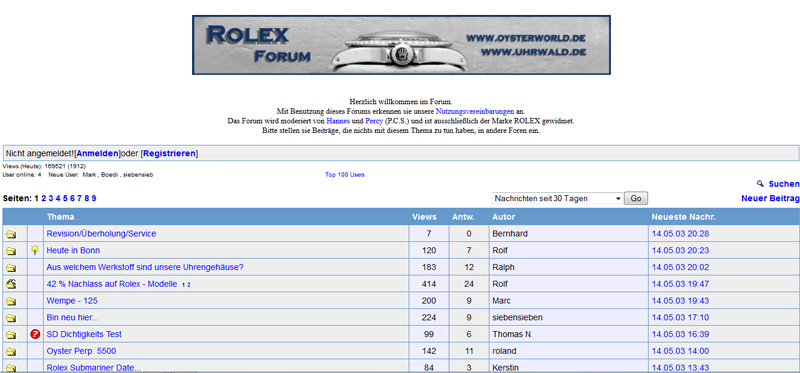Click author name roland

point(504,351)
